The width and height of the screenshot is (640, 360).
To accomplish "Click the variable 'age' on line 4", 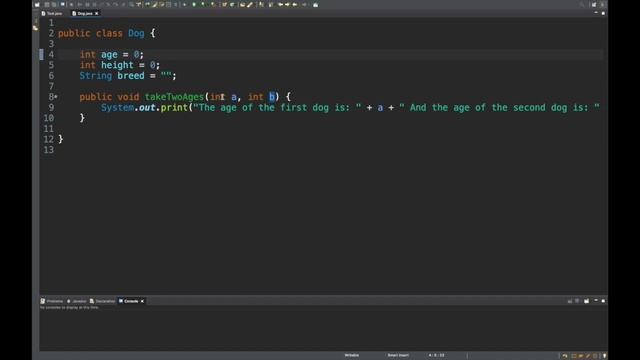I will click(x=109, y=55).
